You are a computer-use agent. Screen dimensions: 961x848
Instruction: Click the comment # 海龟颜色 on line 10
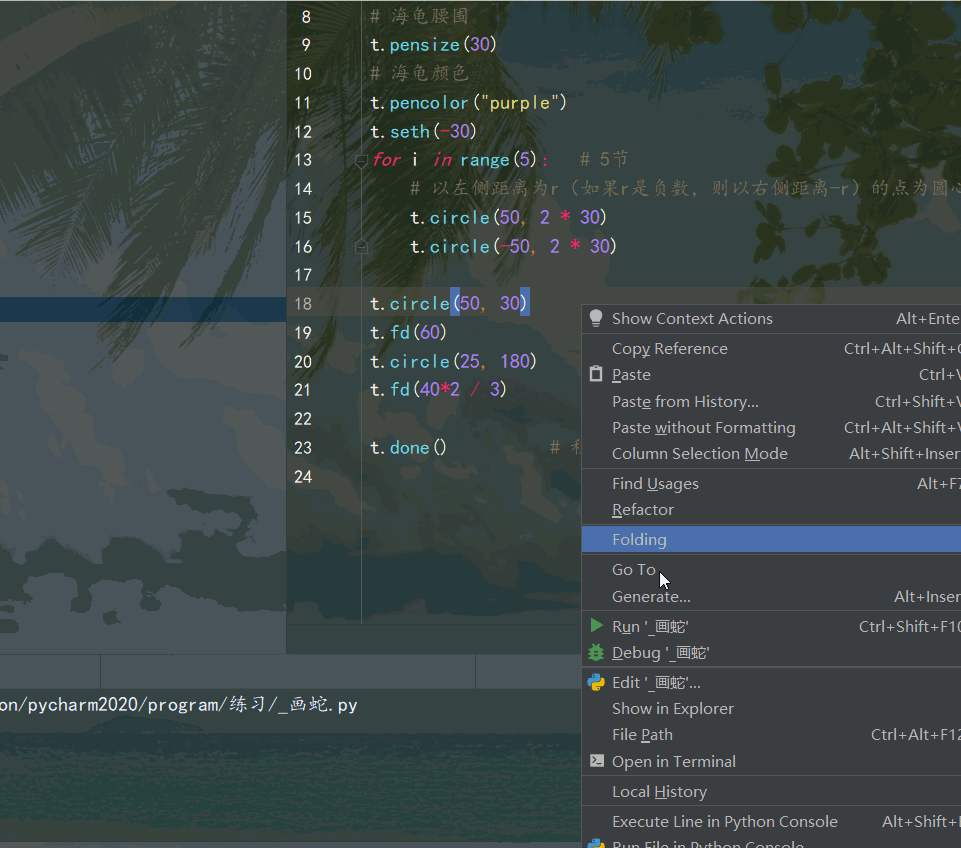[419, 74]
